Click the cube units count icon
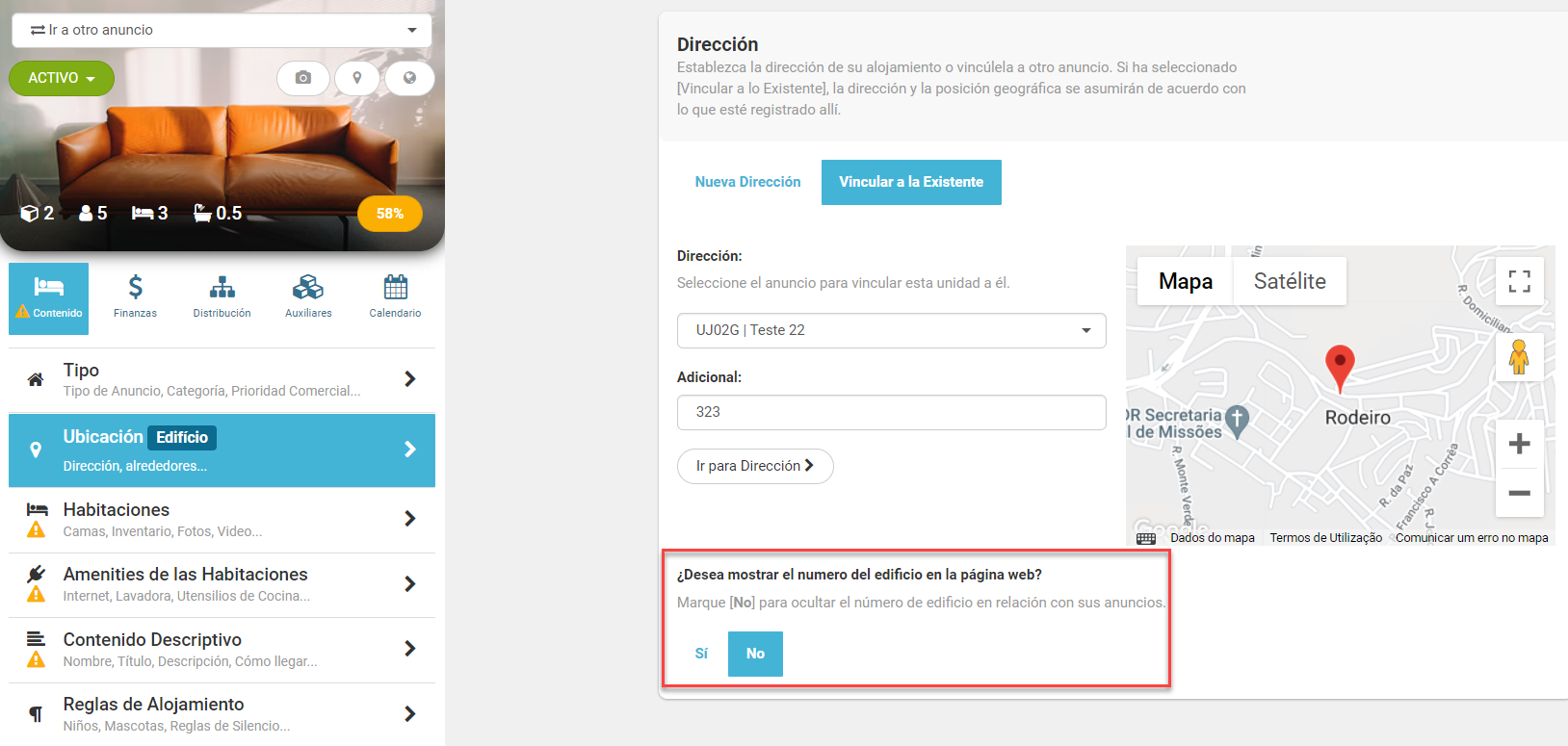 [29, 214]
